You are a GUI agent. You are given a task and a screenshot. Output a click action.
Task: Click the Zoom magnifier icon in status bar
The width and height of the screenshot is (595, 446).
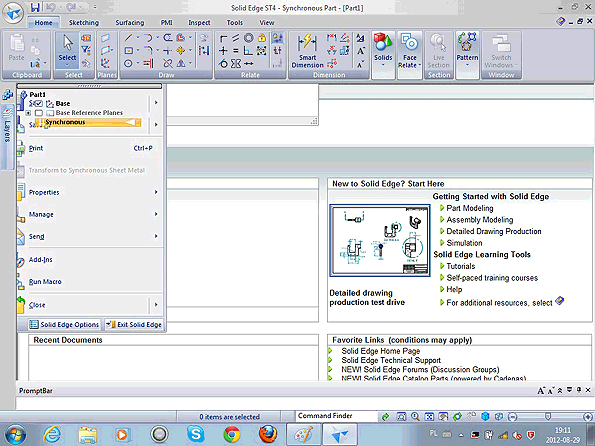click(415, 417)
